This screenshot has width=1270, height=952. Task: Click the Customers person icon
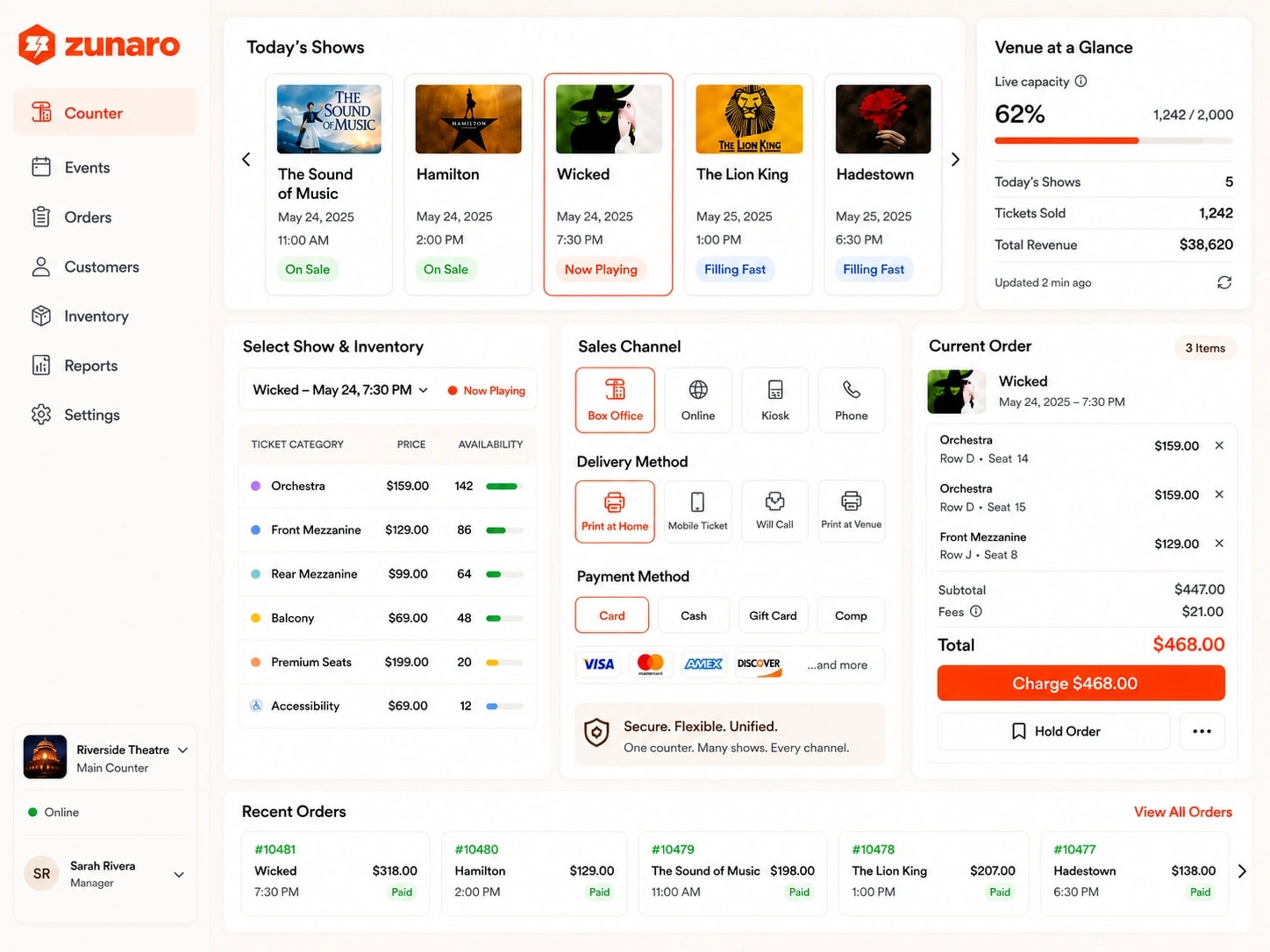click(41, 266)
